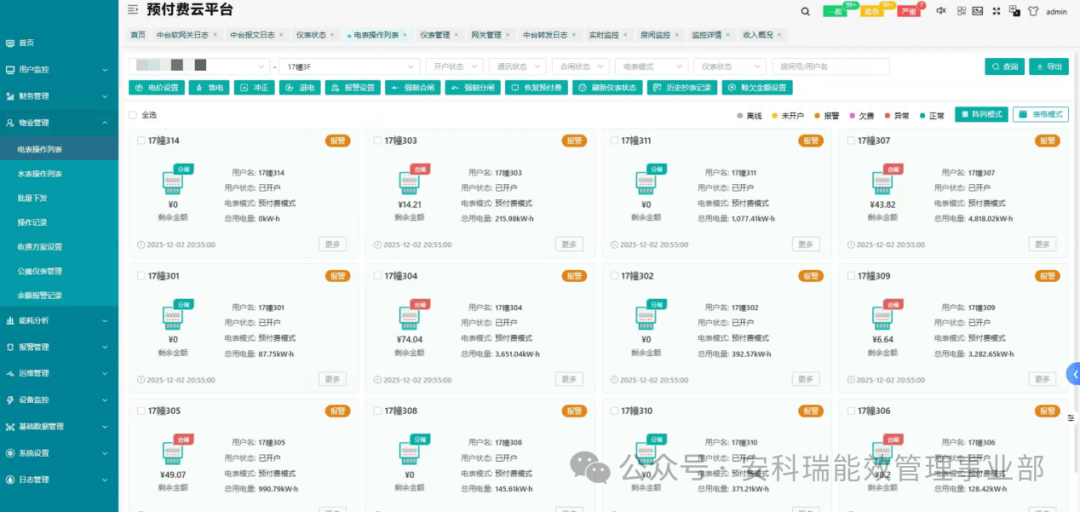Switch to the 实时监控 tab
This screenshot has height=512, width=1080.
click(x=604, y=35)
